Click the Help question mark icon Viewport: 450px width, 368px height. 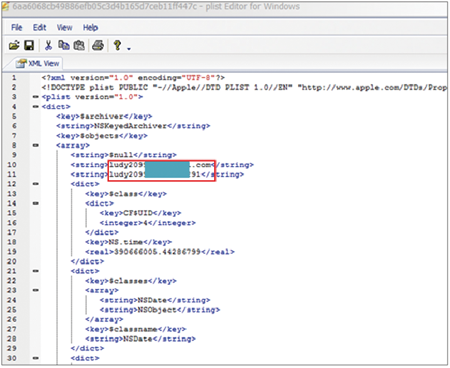click(x=117, y=45)
